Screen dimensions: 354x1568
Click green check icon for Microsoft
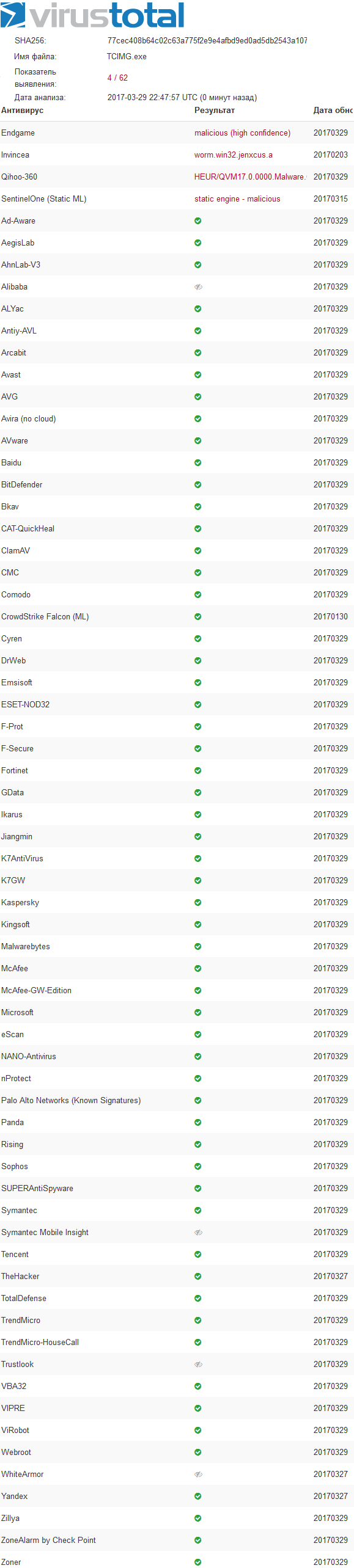198,1013
